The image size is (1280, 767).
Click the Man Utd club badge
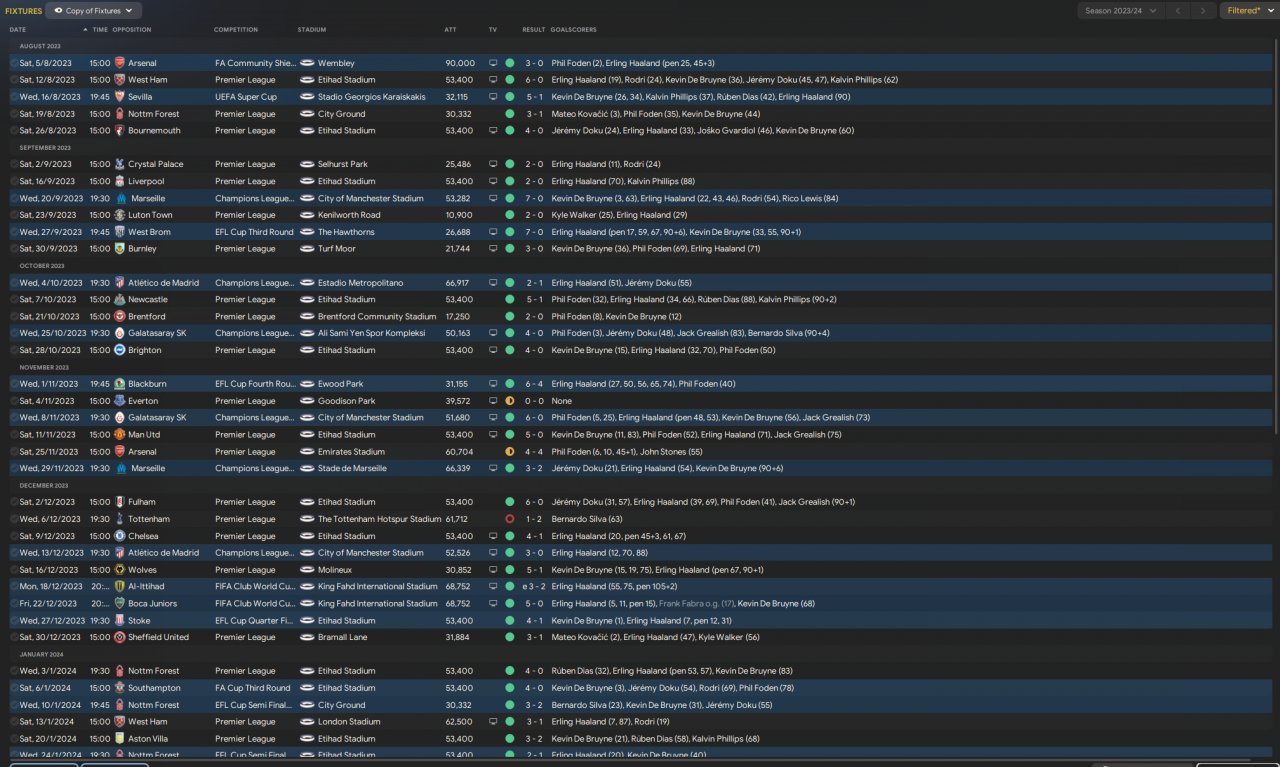click(x=120, y=435)
